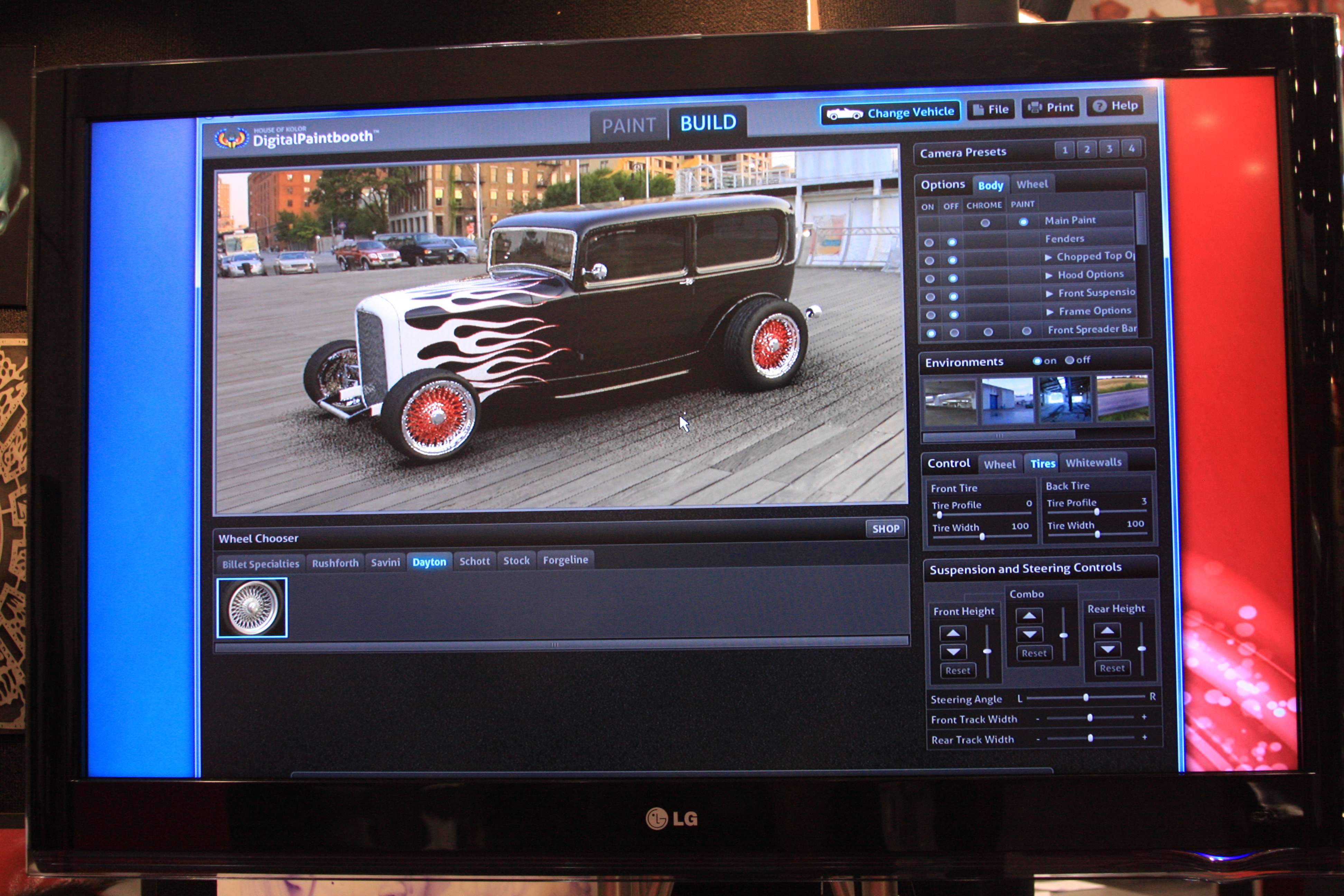Image resolution: width=1344 pixels, height=896 pixels.
Task: Reset the Combo height
Action: (x=1034, y=653)
